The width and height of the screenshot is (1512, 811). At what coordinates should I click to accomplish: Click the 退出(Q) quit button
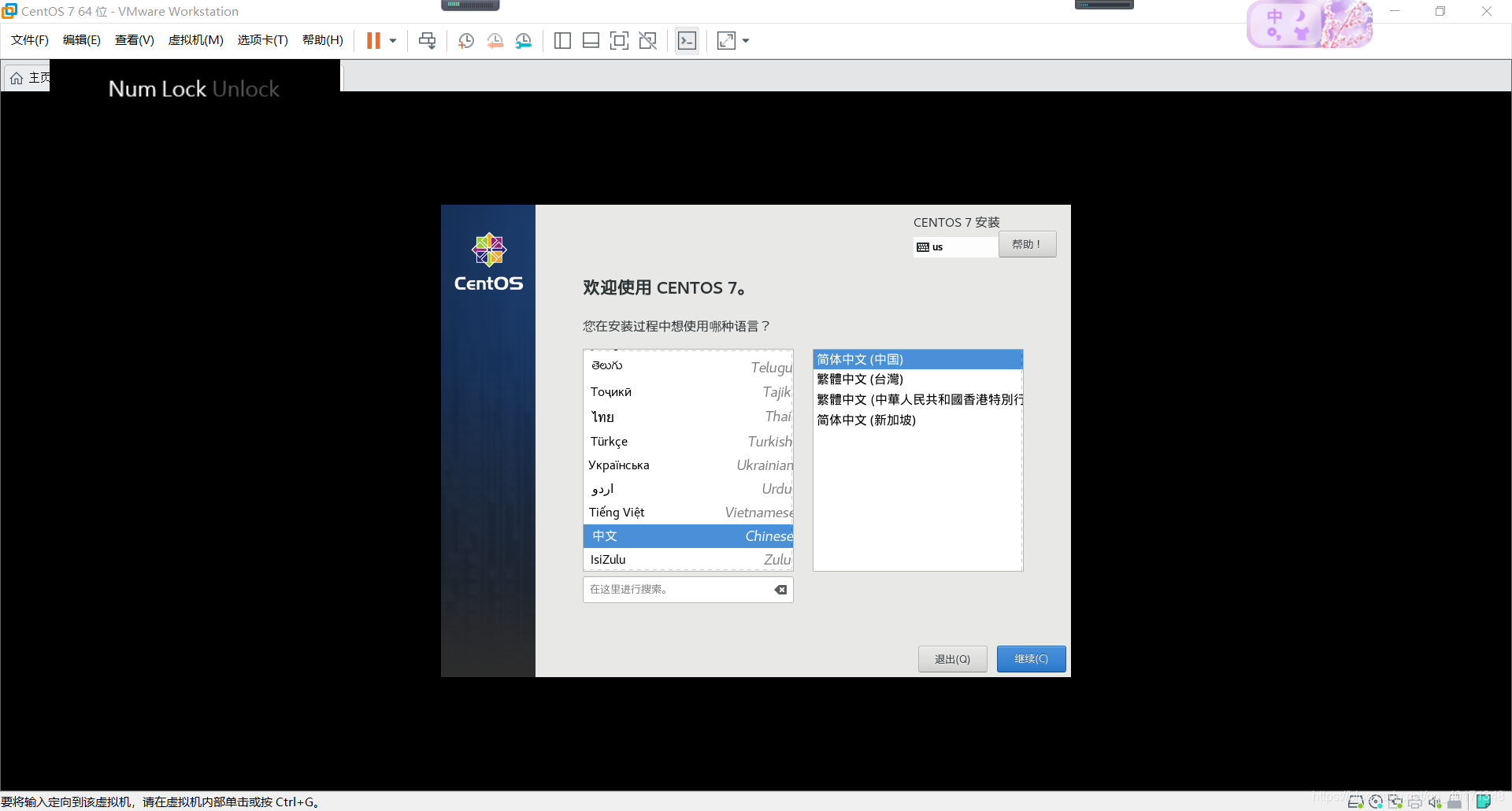coord(952,659)
